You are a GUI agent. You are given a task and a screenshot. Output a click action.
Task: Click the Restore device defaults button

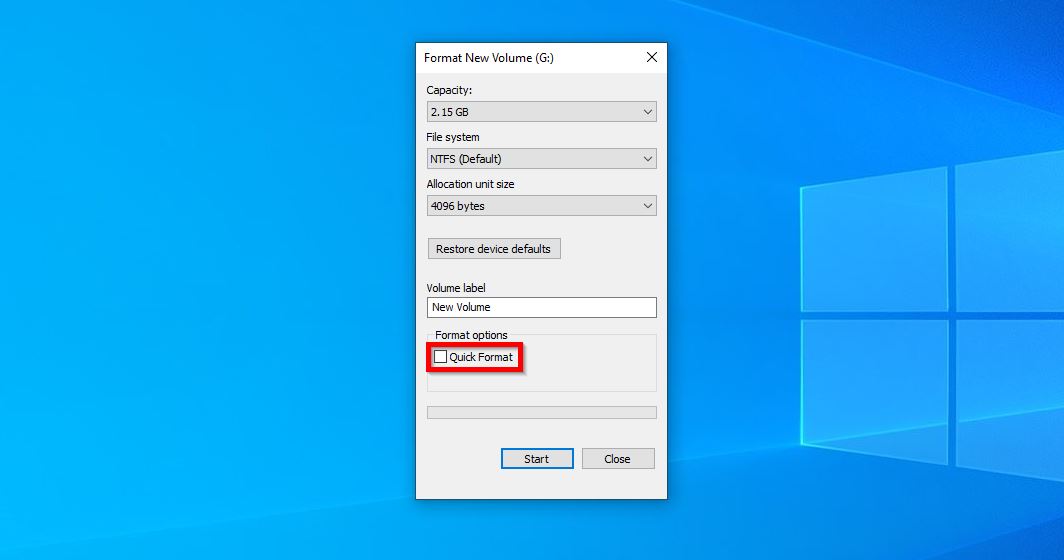494,249
